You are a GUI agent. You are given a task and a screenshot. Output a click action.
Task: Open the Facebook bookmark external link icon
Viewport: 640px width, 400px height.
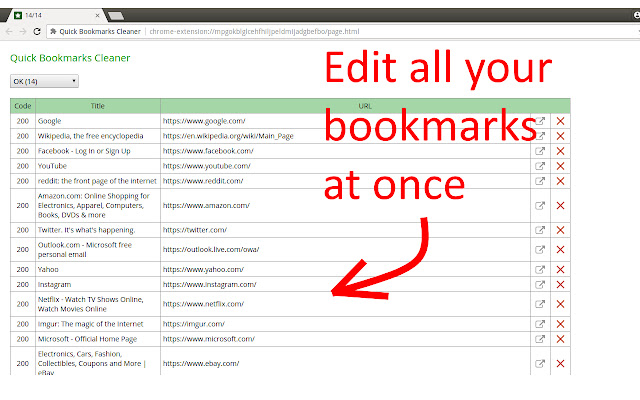click(540, 151)
